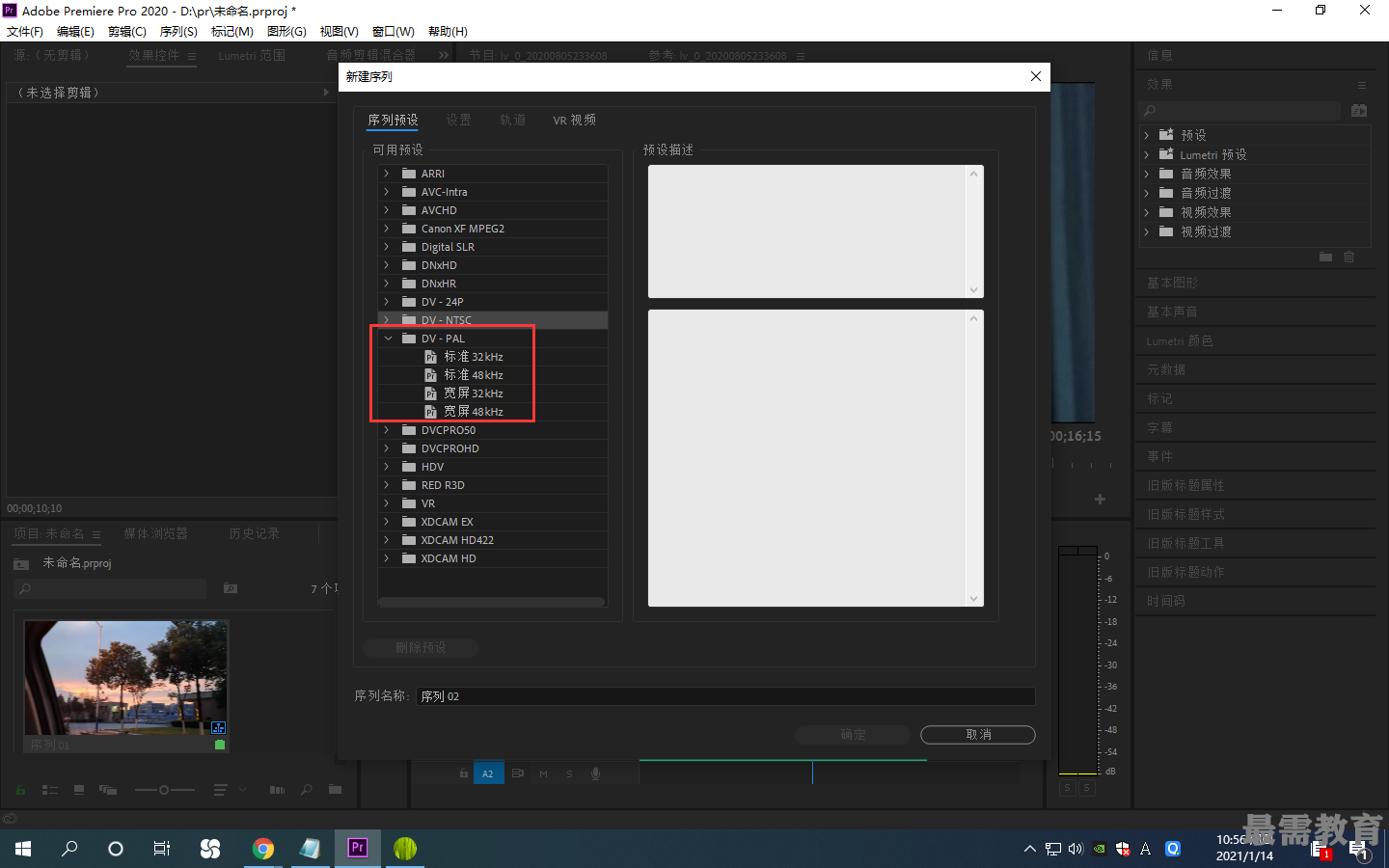Click the project panel thumbnail zoom slider
The width and height of the screenshot is (1389, 868).
(x=164, y=790)
